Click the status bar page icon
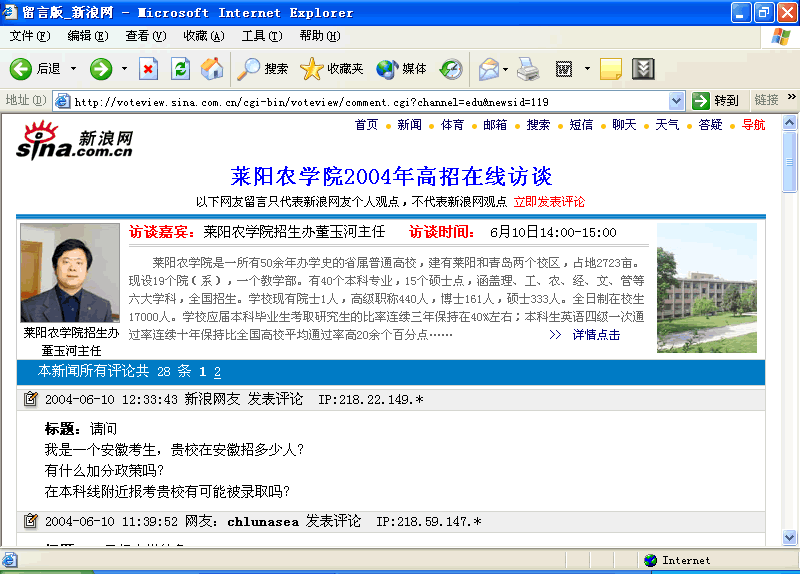Screen dimensions: 800x574 [x=10, y=560]
